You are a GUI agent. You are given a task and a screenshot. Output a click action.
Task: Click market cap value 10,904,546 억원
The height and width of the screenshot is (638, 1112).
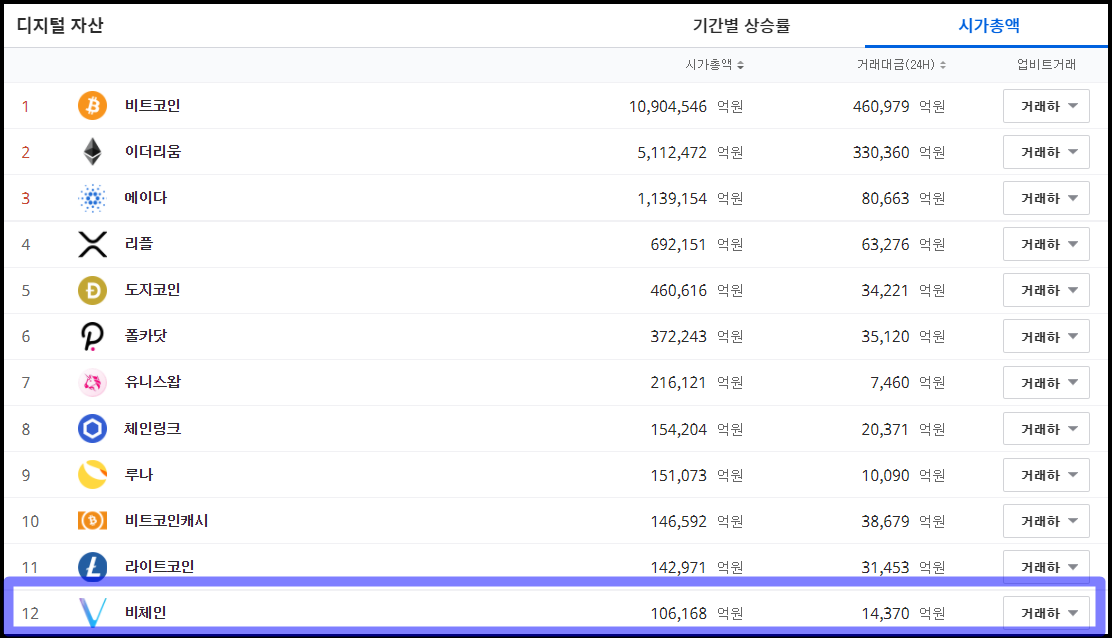[x=686, y=106]
